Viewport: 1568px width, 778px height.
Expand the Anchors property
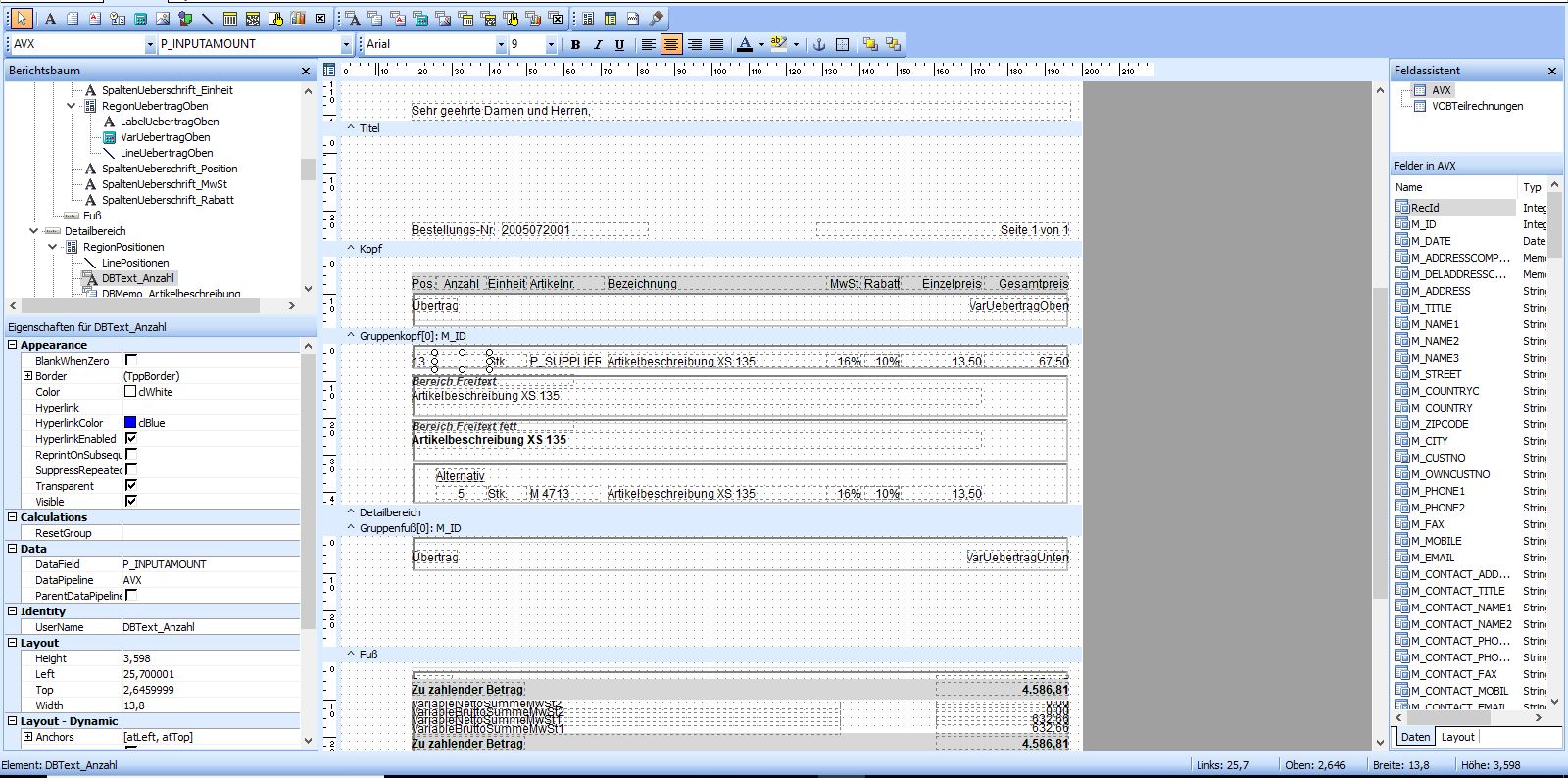tap(27, 737)
